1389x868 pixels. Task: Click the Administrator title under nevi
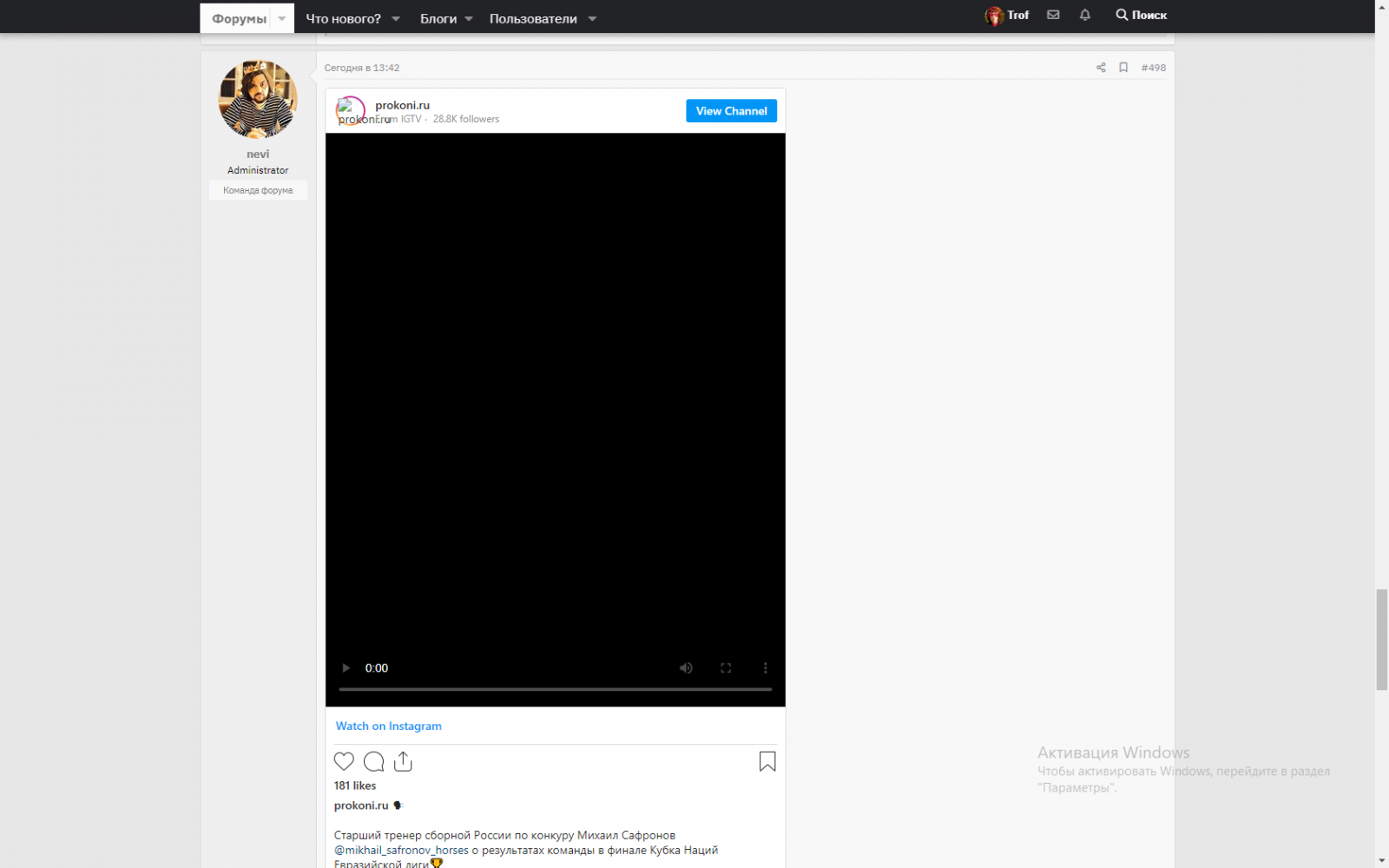(x=258, y=171)
